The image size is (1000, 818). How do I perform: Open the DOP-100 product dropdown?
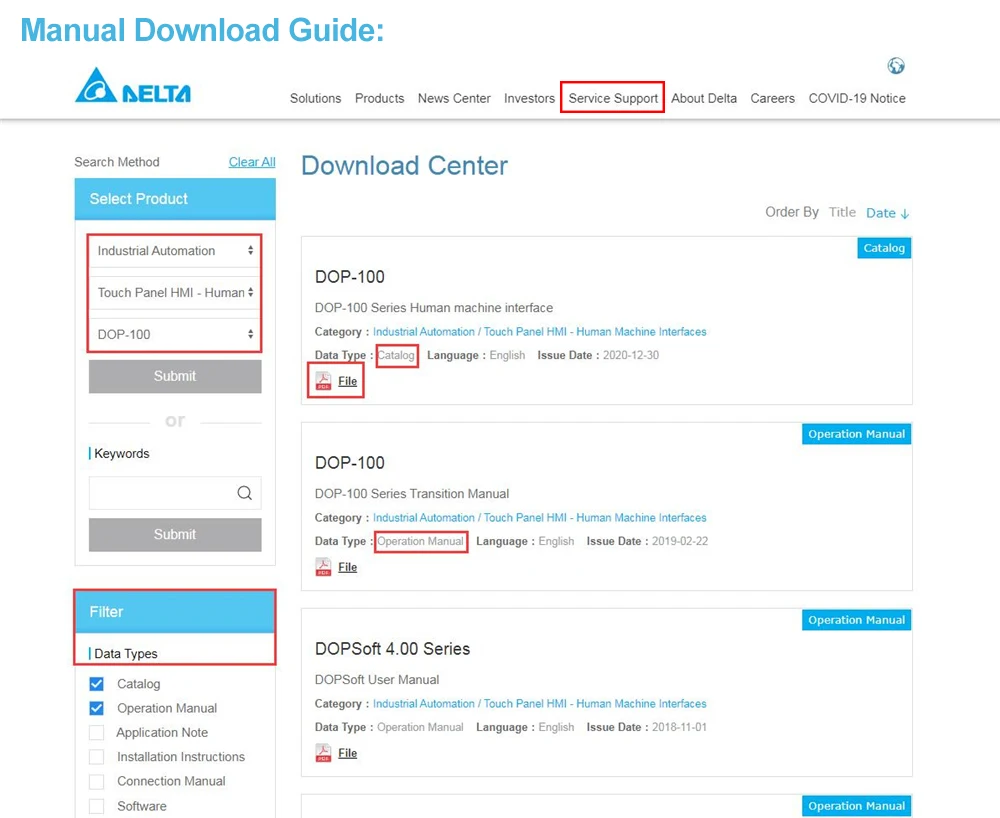click(x=175, y=334)
